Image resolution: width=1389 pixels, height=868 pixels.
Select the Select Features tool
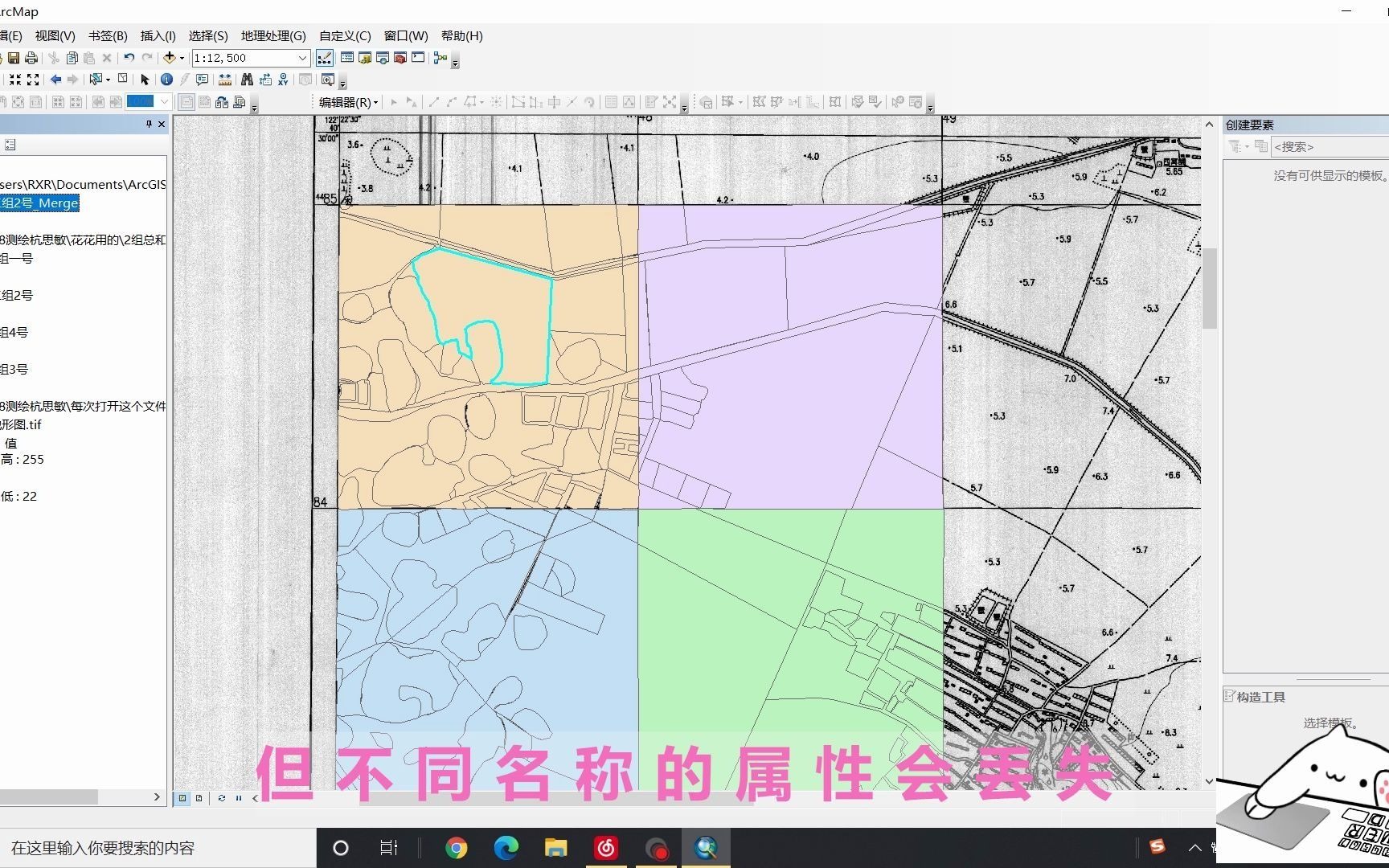click(x=96, y=80)
